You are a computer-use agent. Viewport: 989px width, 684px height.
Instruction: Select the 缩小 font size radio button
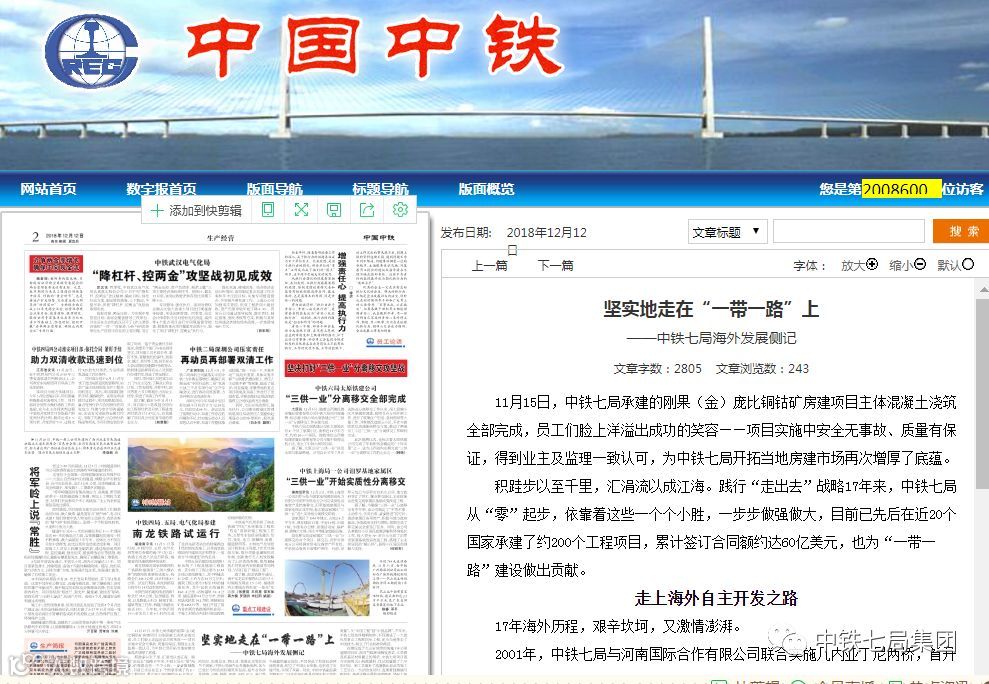(x=920, y=264)
